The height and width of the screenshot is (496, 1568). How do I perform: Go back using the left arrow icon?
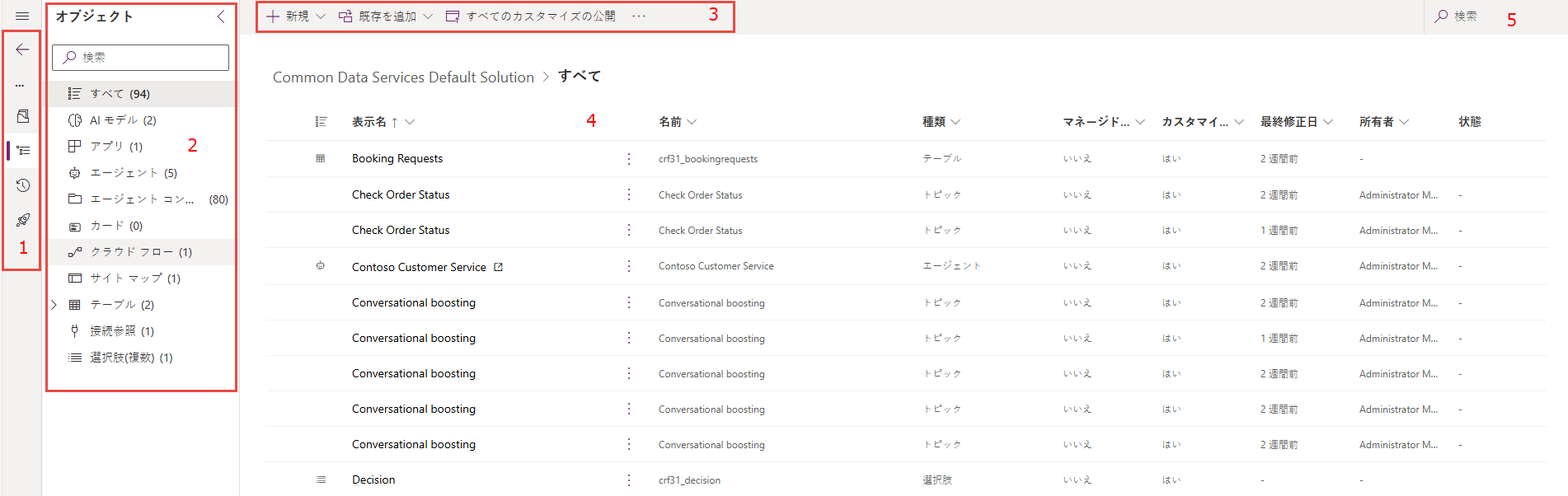[22, 49]
